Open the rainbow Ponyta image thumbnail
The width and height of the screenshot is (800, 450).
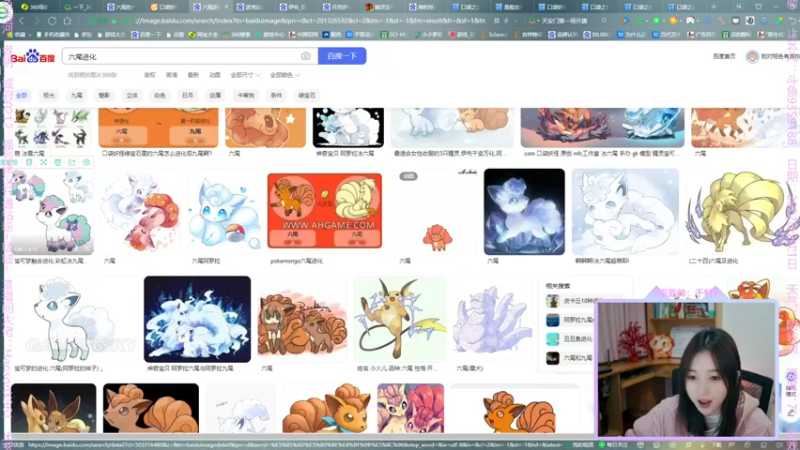pos(51,212)
